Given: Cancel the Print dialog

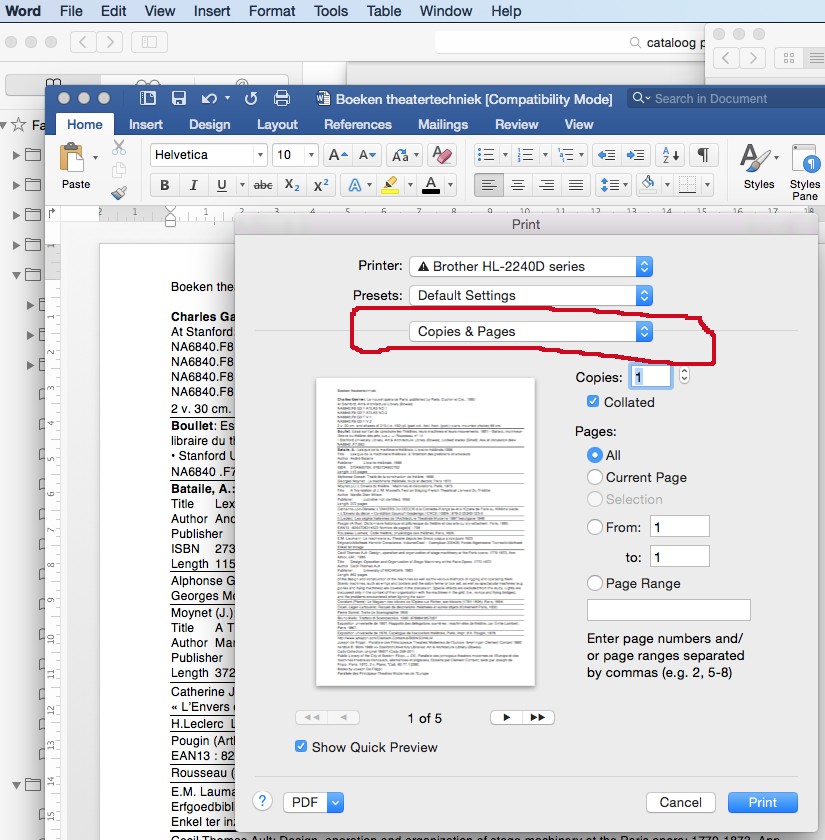Looking at the screenshot, I should point(680,802).
